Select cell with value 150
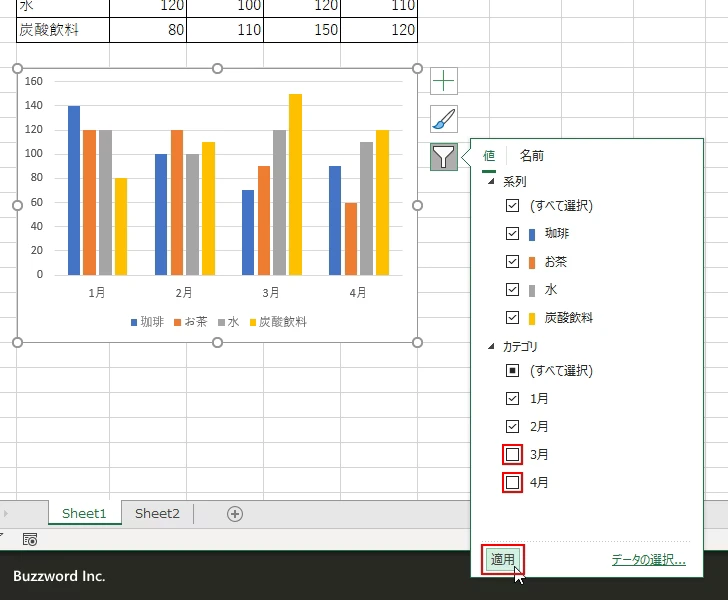The height and width of the screenshot is (600, 728). (302, 30)
